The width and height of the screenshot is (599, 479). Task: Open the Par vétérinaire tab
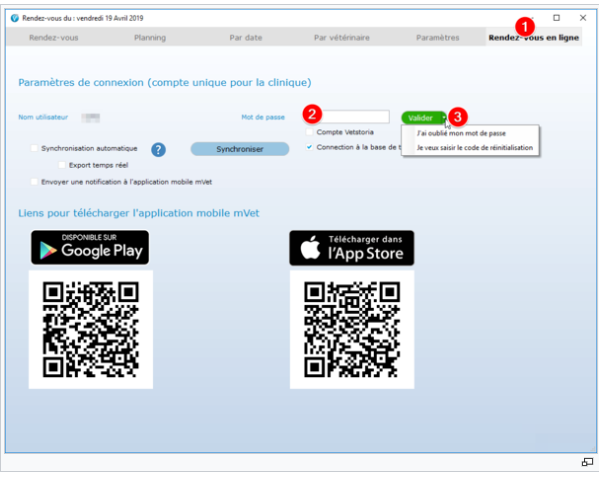click(x=342, y=37)
